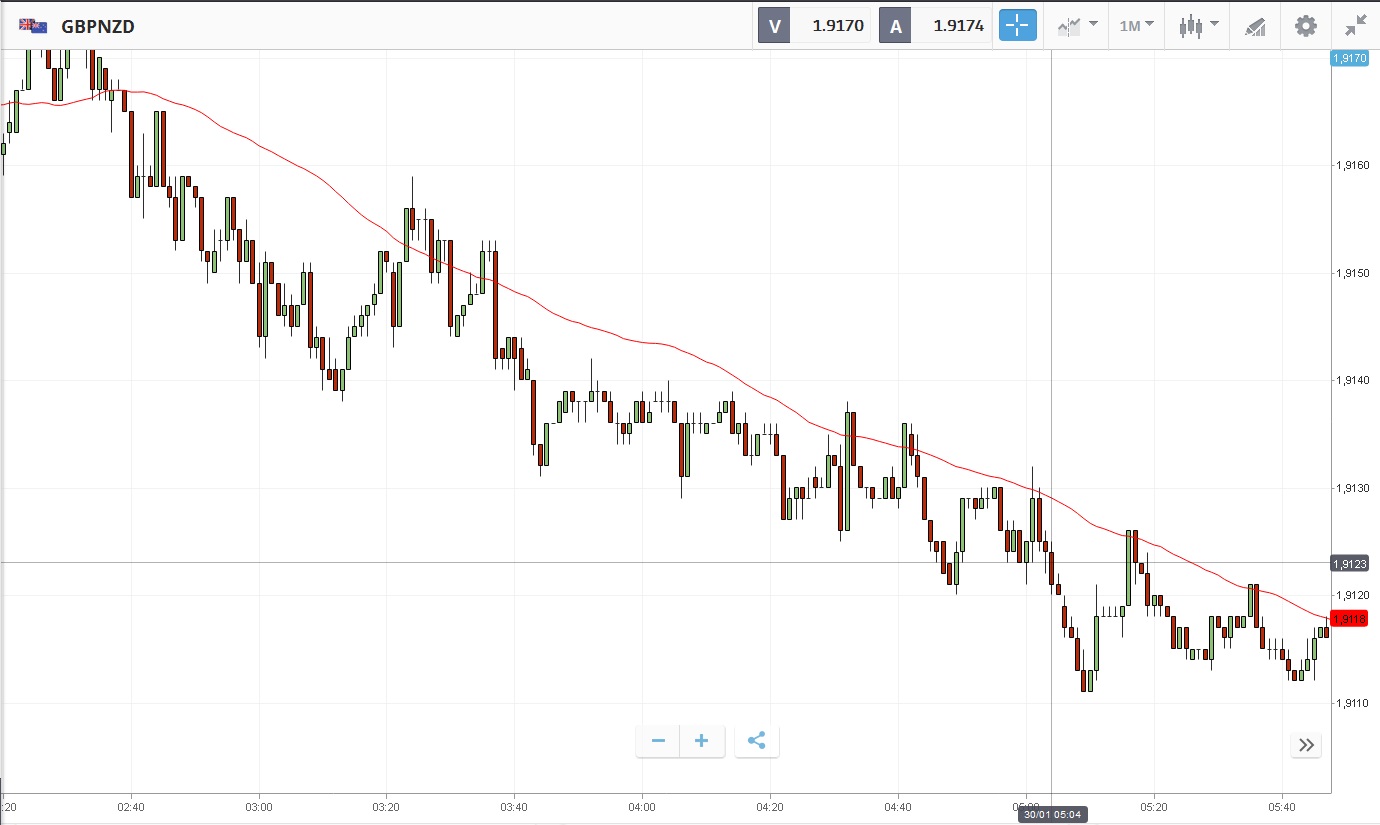
Task: Open the candlestick chart type dropdown
Action: 1198,26
